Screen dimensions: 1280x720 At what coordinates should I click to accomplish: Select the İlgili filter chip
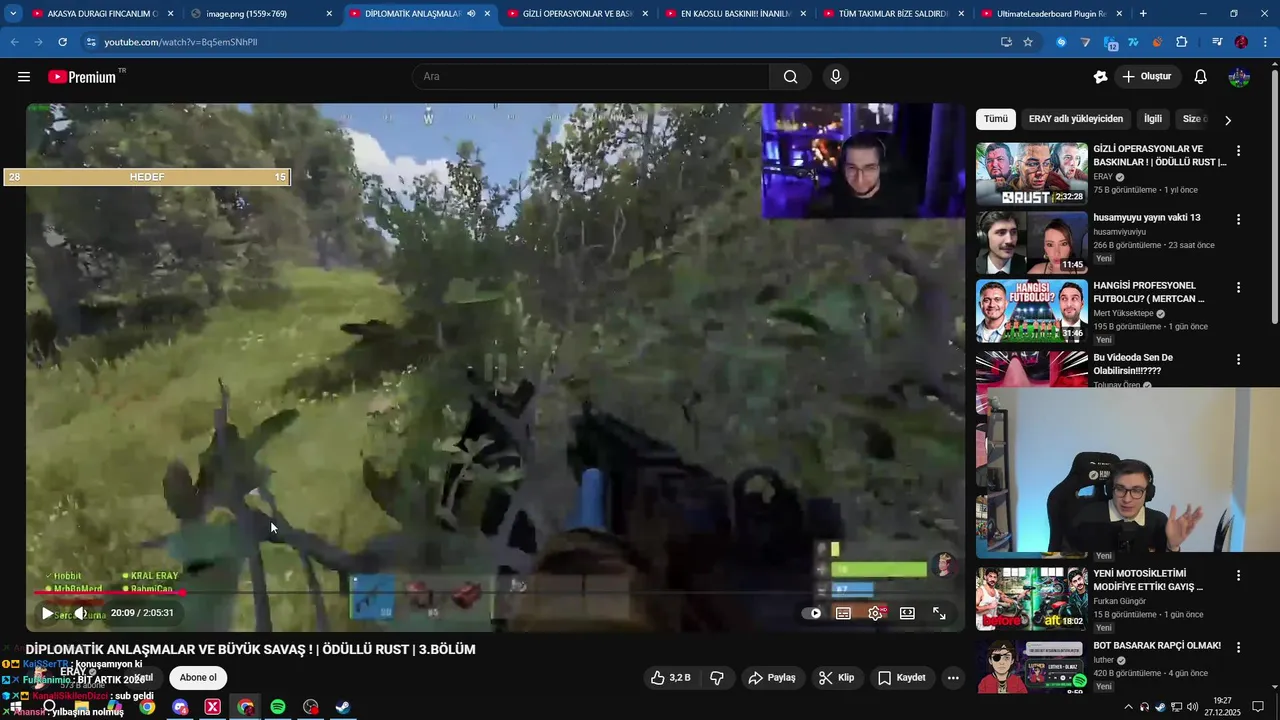click(x=1153, y=119)
